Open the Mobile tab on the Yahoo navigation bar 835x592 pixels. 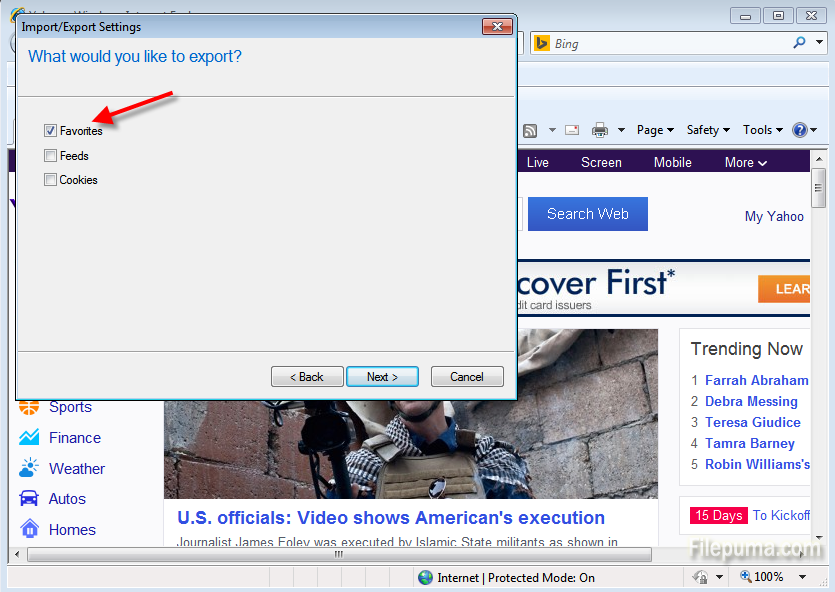(672, 162)
